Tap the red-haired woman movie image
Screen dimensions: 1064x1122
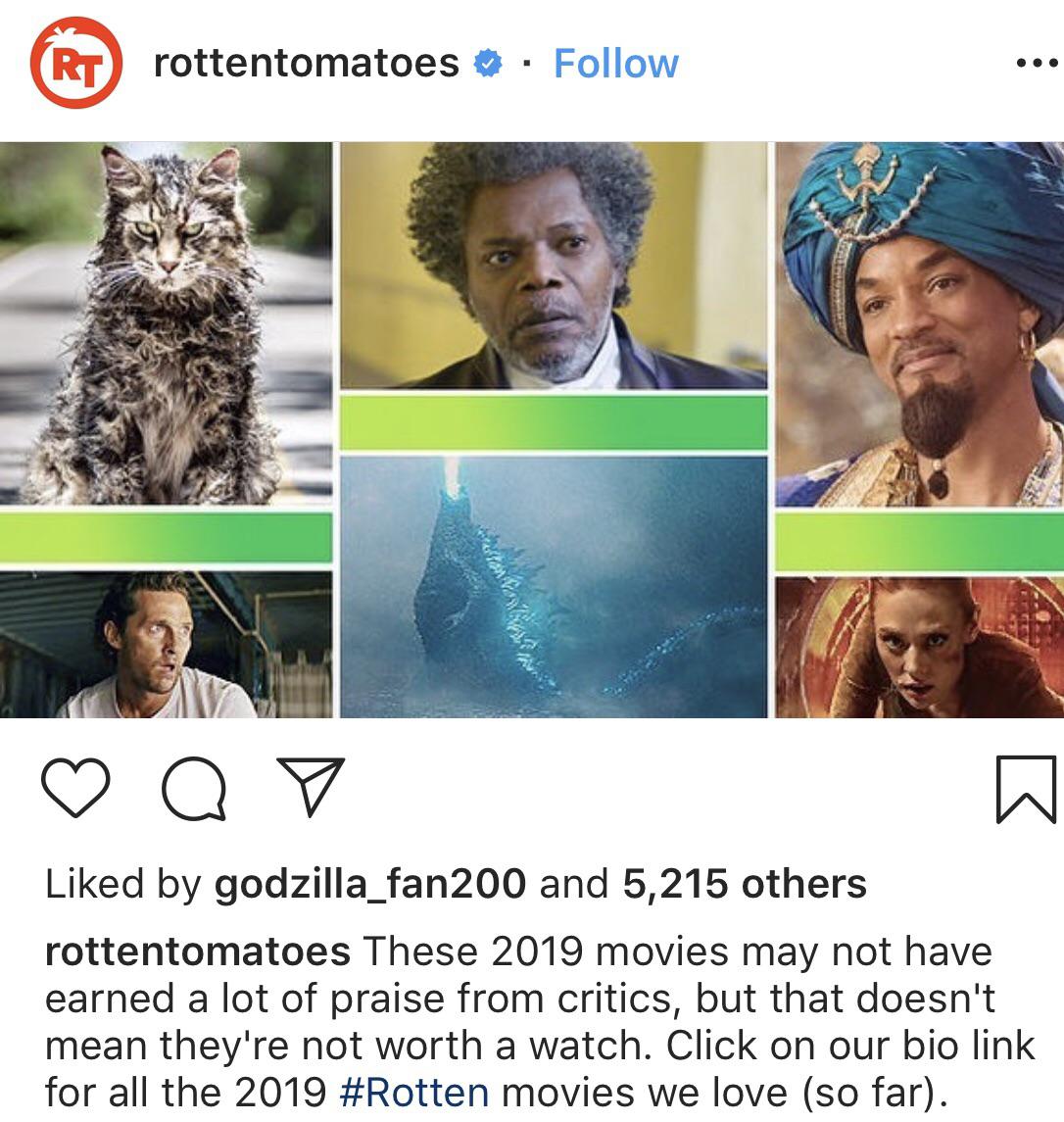919,648
